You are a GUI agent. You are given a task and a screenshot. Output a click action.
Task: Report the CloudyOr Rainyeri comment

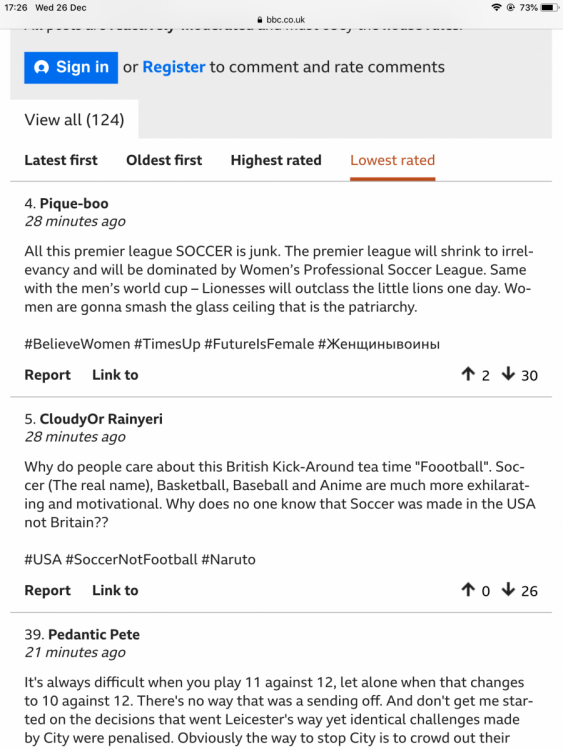coord(47,591)
